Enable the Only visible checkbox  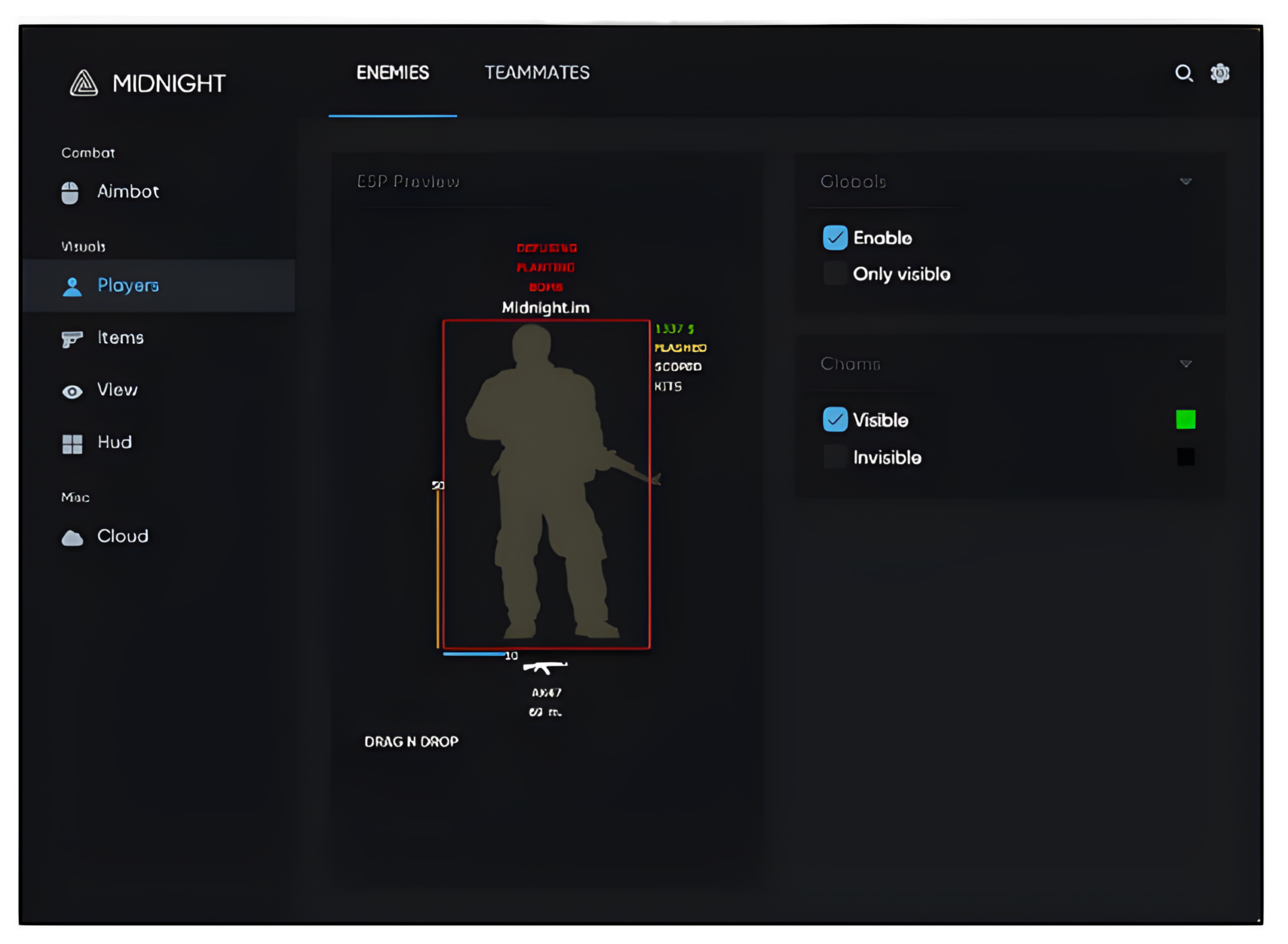tap(835, 274)
